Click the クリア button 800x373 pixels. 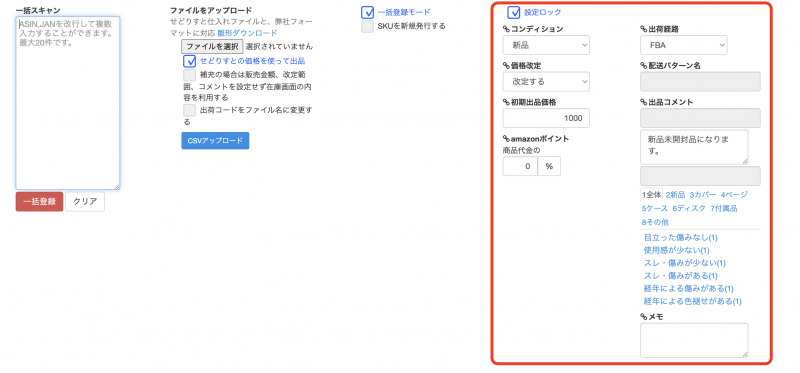[x=85, y=202]
